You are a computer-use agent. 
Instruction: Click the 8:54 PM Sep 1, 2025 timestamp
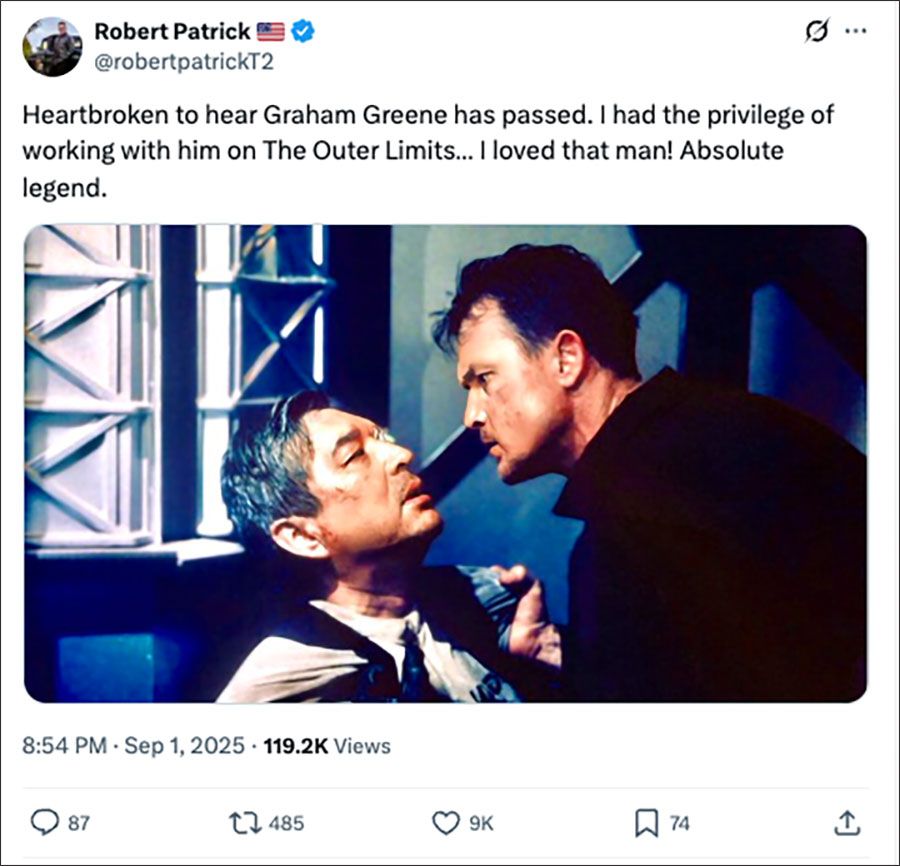135,745
